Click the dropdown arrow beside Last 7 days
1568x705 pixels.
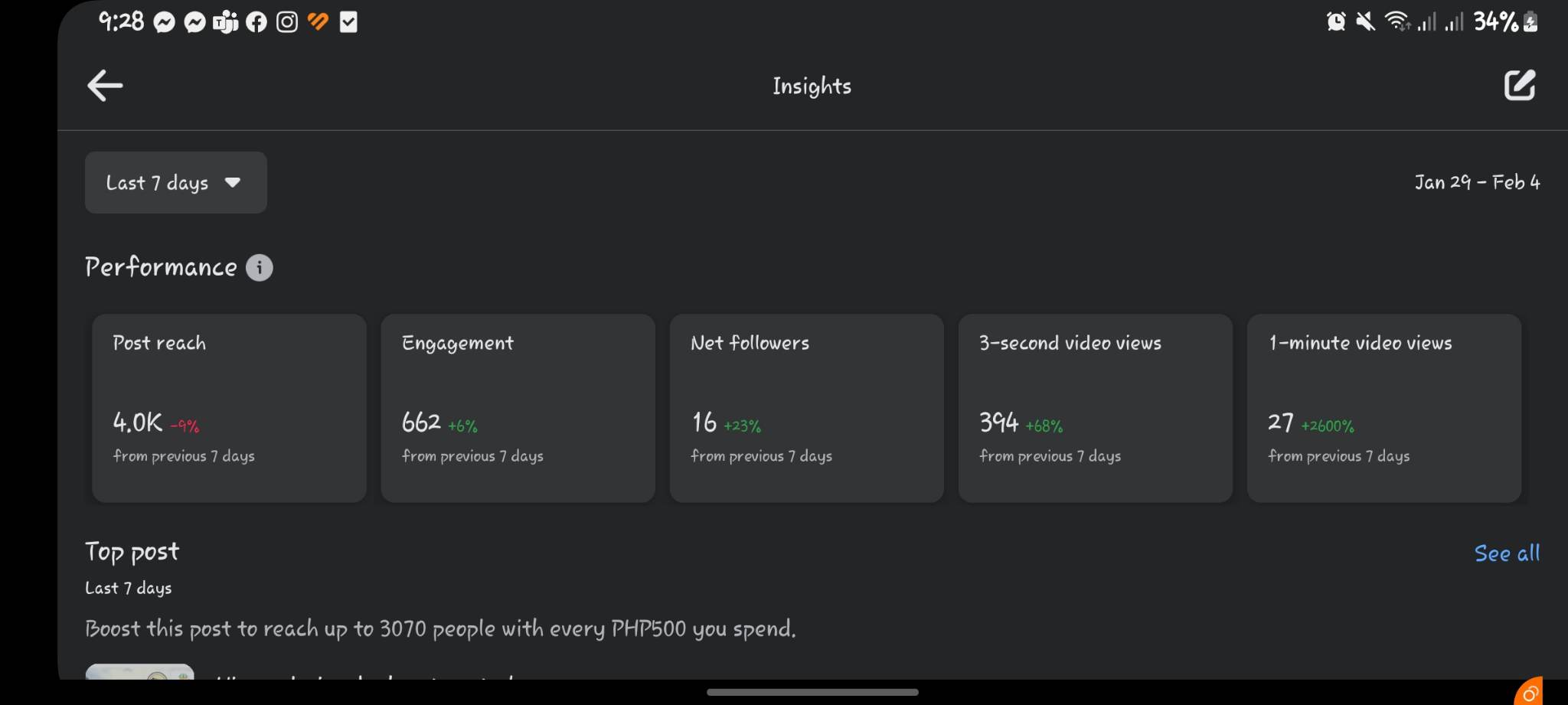tap(233, 182)
